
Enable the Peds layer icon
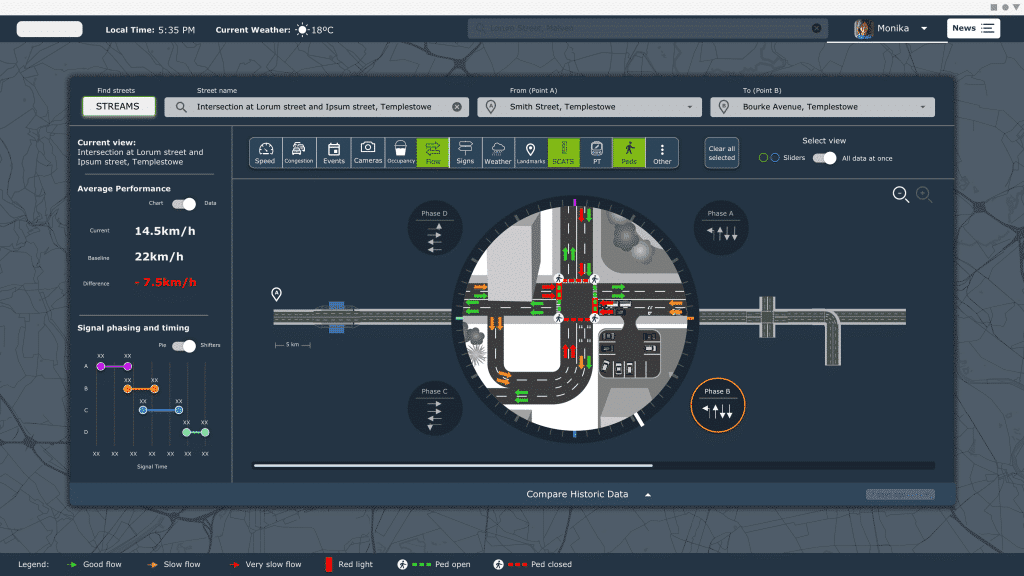630,150
